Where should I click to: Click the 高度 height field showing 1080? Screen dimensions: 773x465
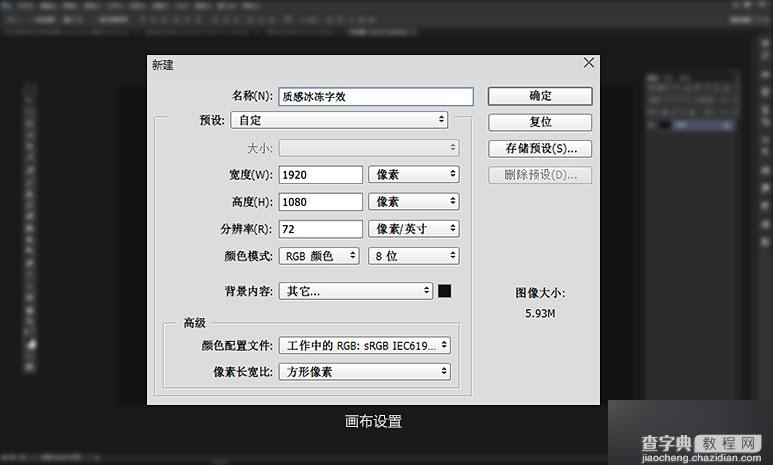click(320, 201)
